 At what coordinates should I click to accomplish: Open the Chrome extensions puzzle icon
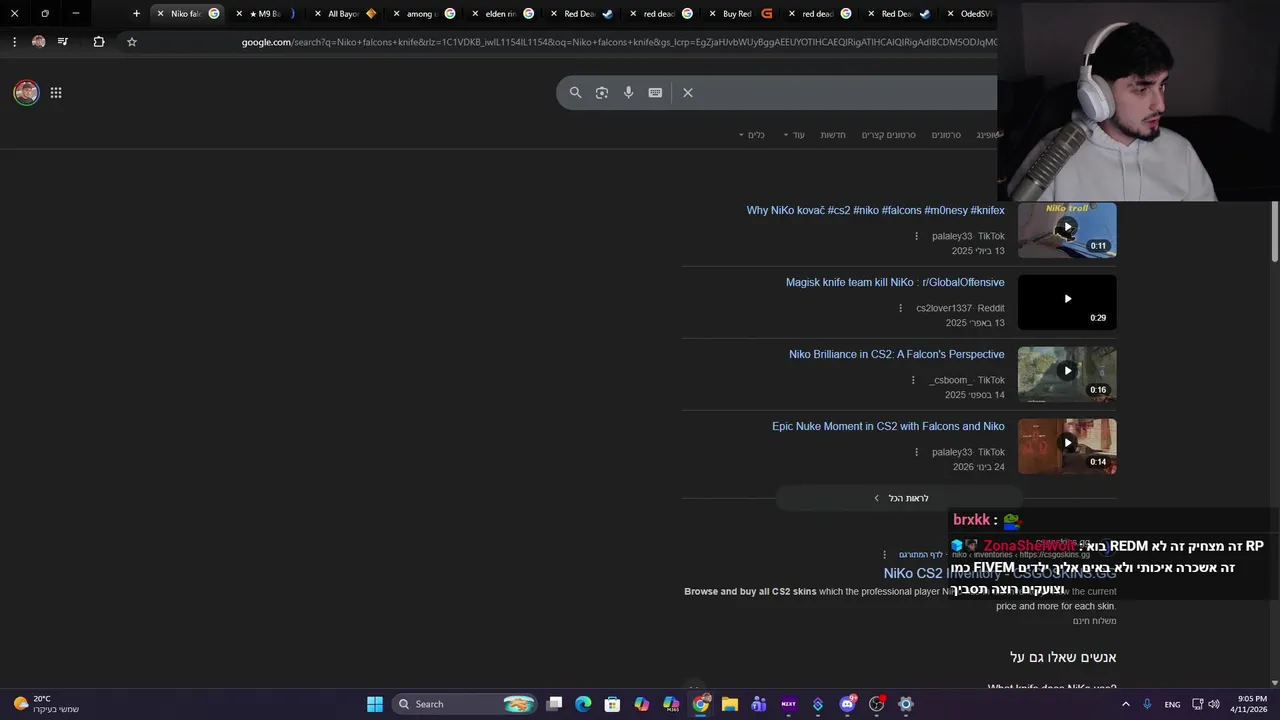[x=99, y=42]
